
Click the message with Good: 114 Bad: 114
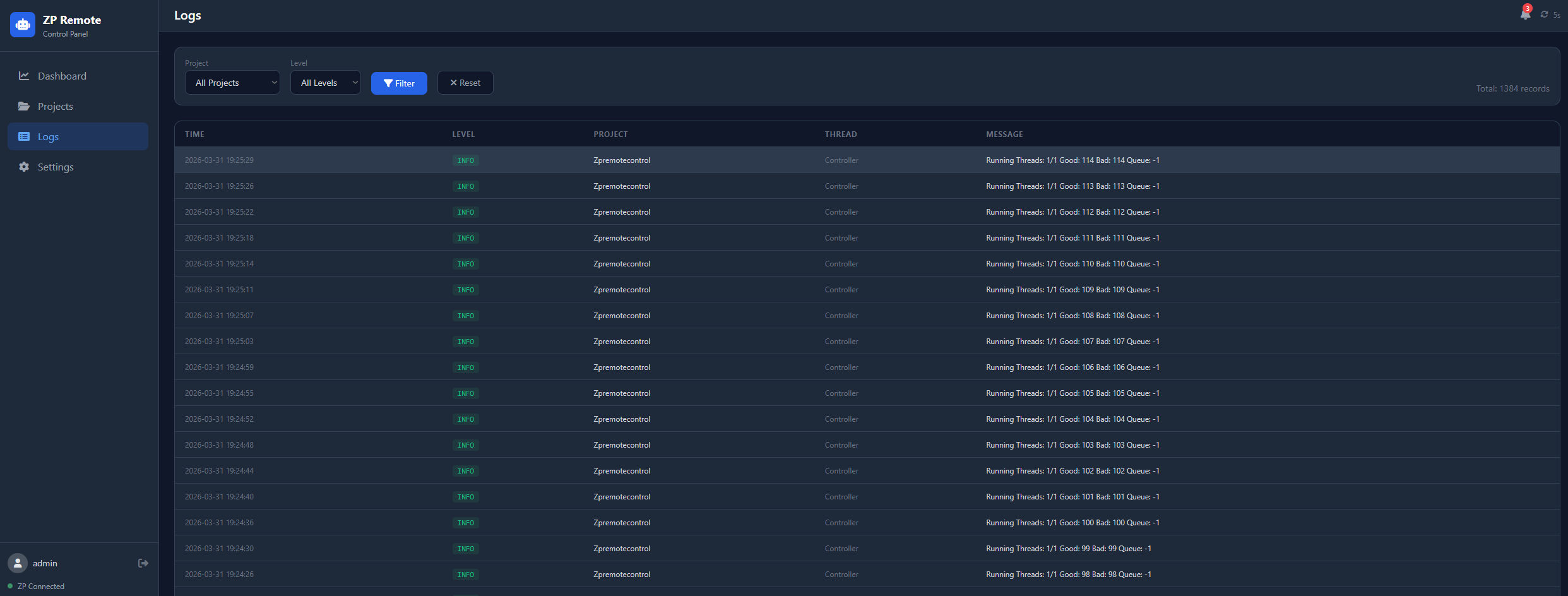pos(1072,160)
